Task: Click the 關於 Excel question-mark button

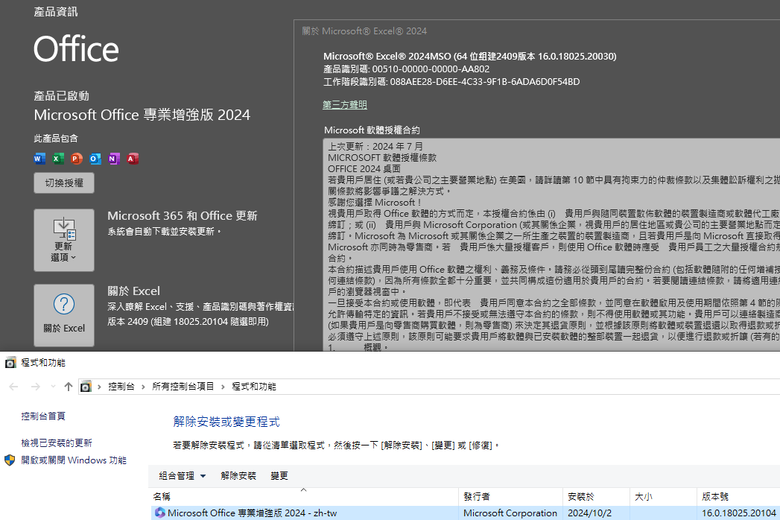Action: click(x=64, y=315)
